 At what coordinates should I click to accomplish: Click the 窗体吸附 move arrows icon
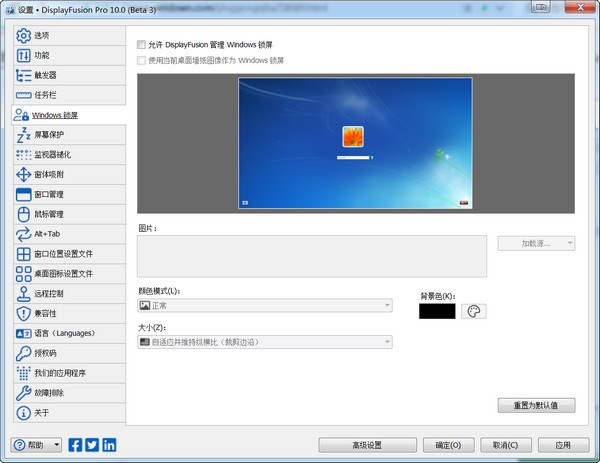click(23, 174)
